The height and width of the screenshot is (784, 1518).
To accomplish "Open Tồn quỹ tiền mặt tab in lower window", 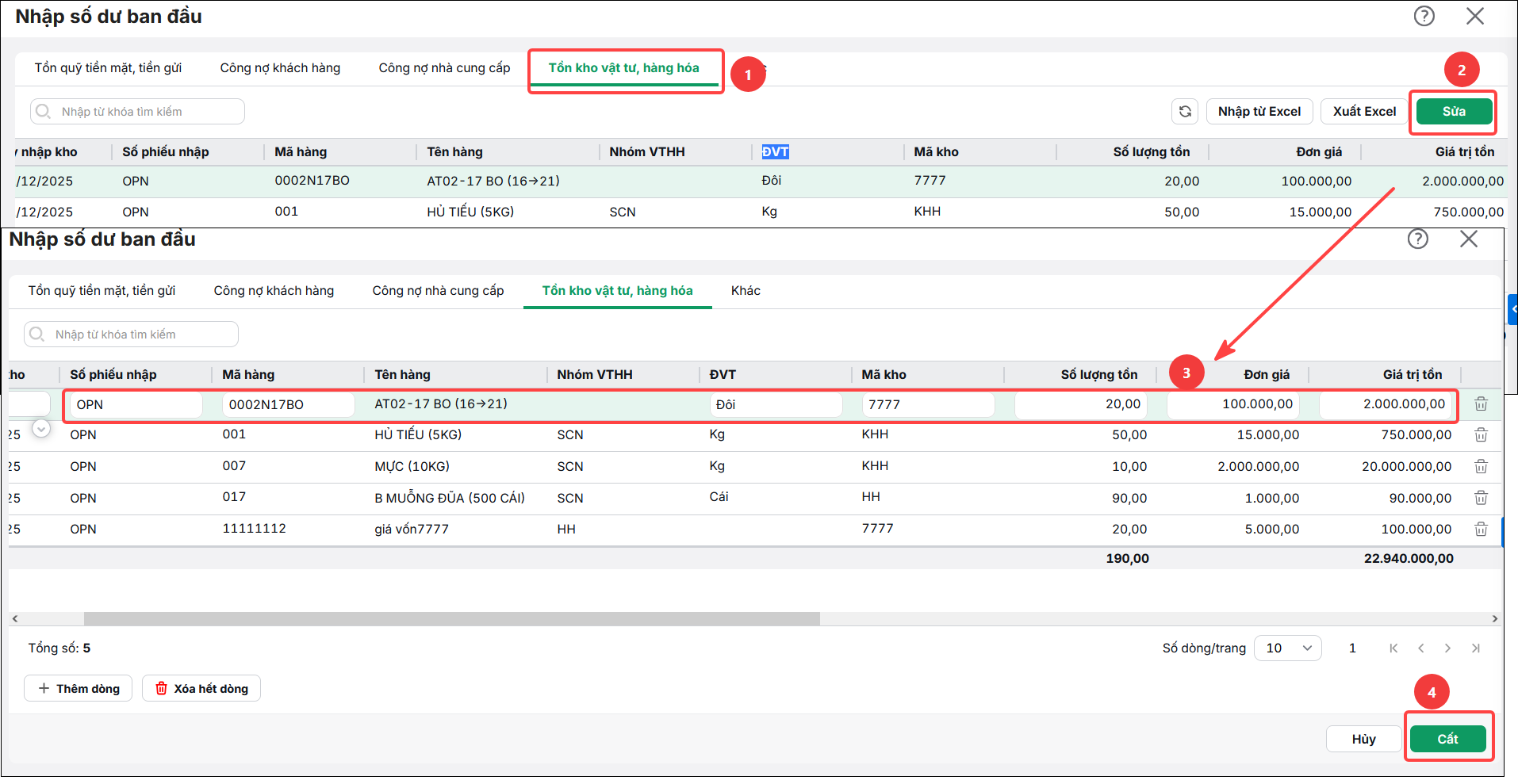I will click(102, 291).
